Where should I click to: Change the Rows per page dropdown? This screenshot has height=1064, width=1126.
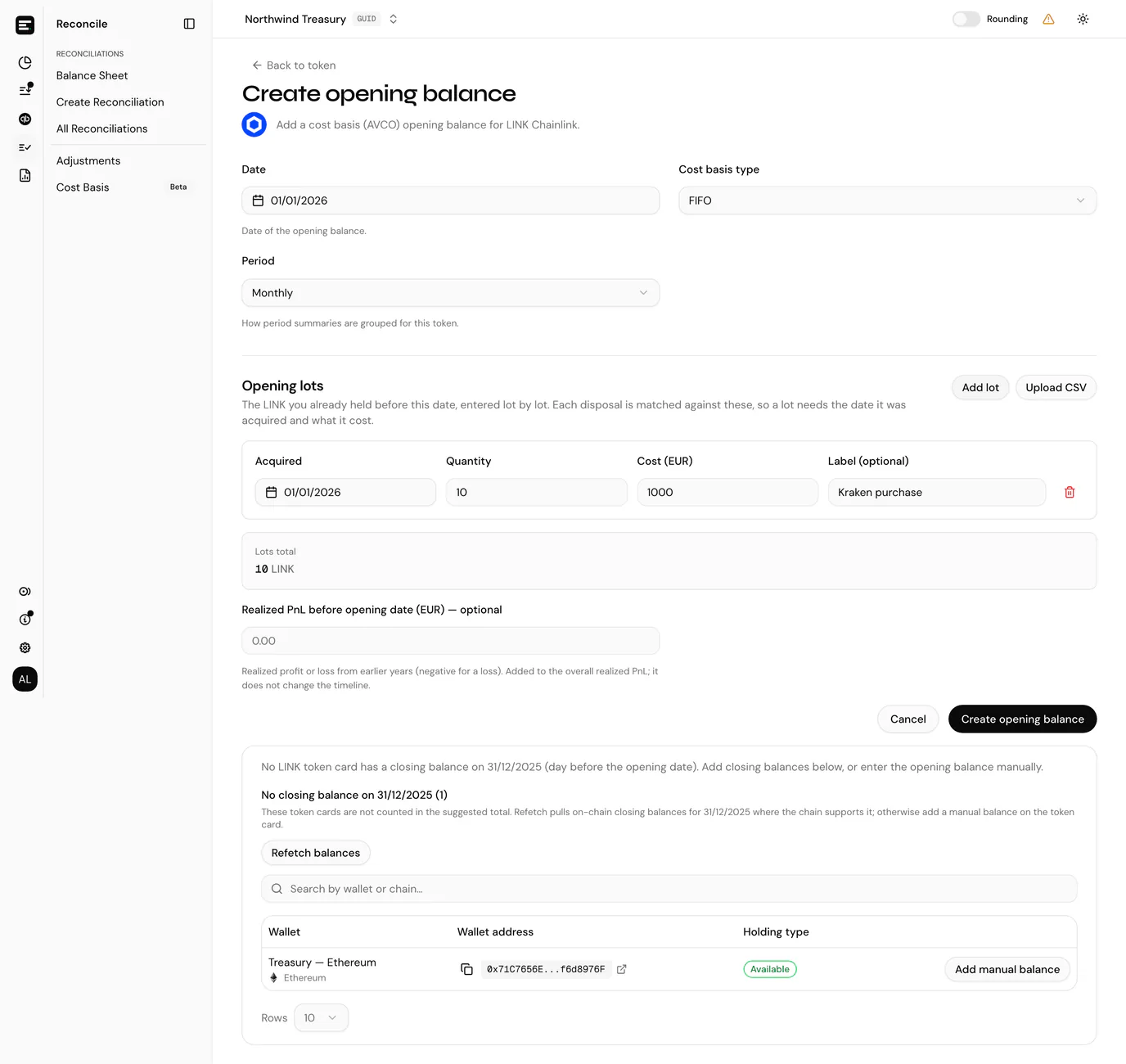click(x=321, y=1018)
